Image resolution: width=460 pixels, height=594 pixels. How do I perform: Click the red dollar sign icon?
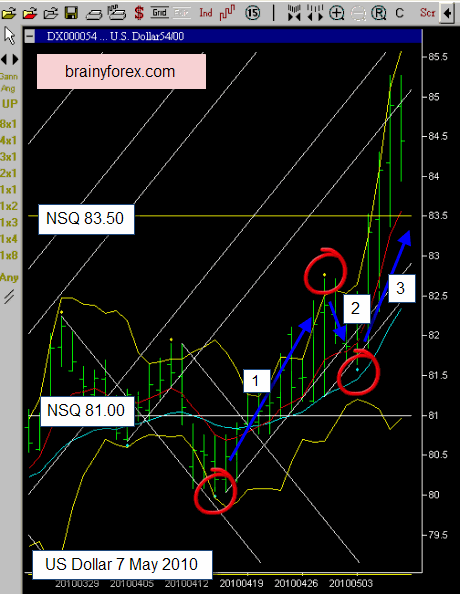(x=139, y=13)
